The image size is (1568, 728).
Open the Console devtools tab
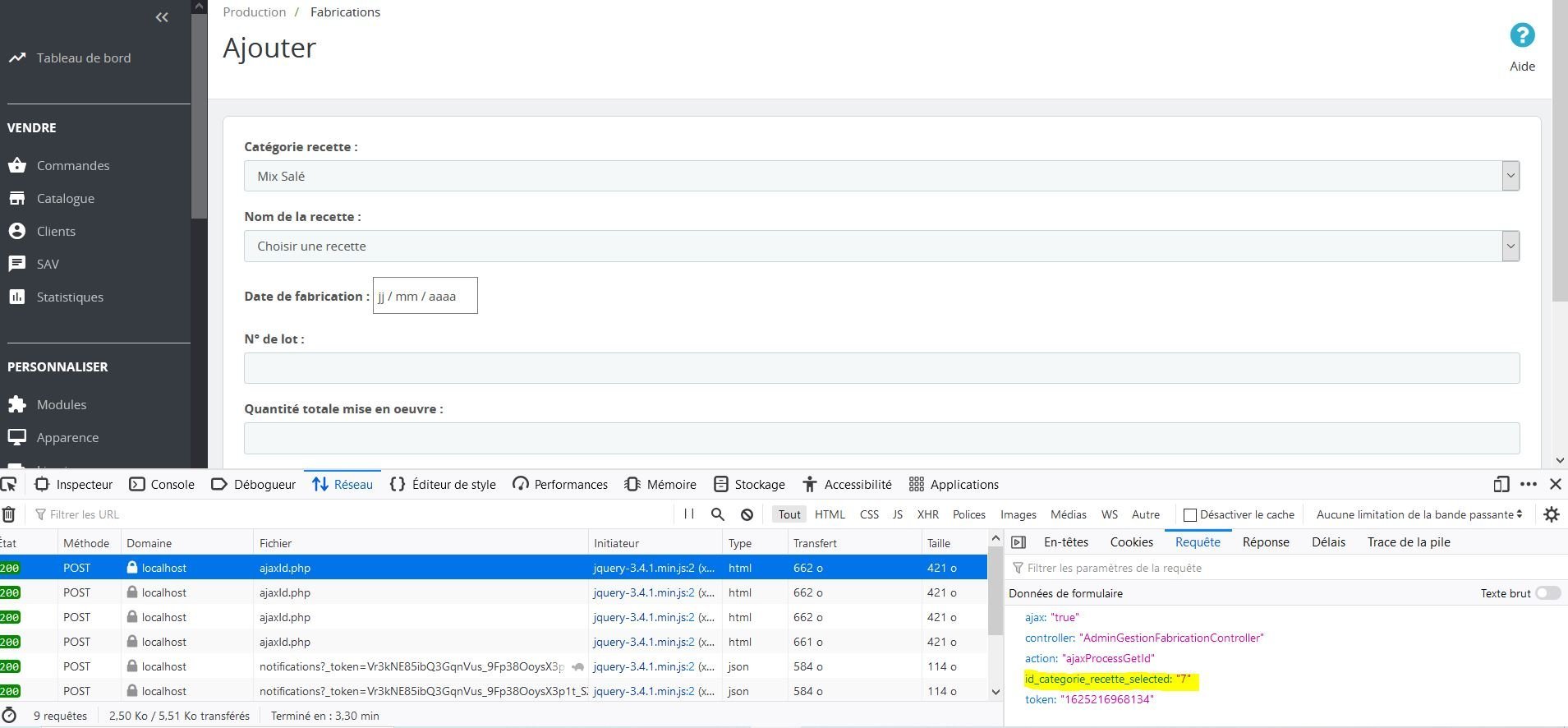pyautogui.click(x=163, y=484)
